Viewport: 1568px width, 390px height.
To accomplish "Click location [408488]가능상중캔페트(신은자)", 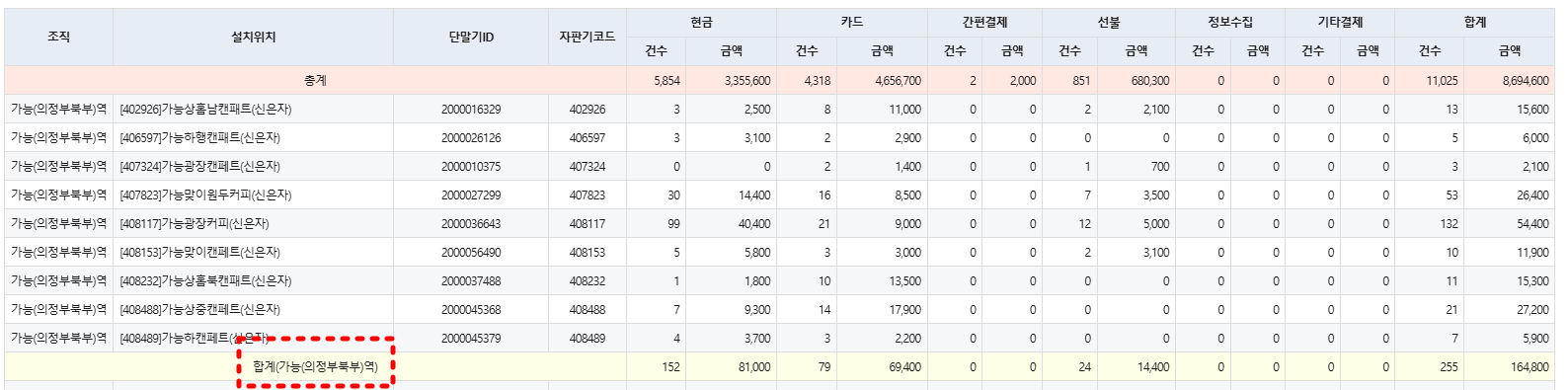I will point(200,310).
